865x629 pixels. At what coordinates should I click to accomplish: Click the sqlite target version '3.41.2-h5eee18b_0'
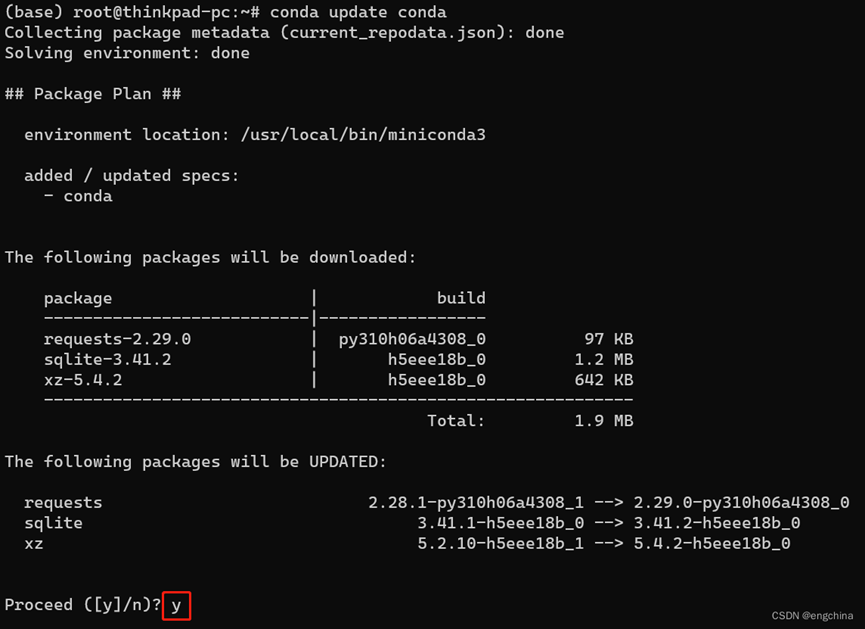coord(717,523)
